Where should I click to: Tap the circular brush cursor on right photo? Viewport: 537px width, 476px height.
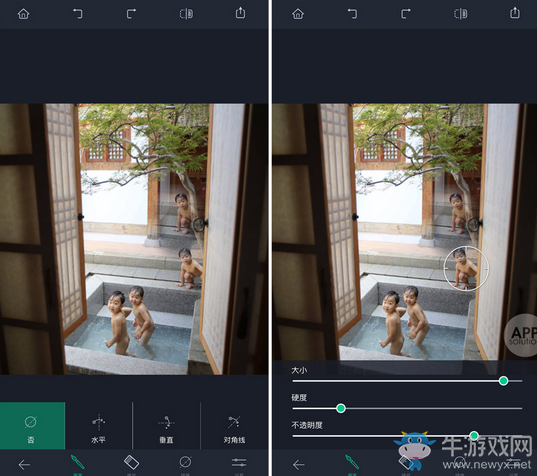click(466, 268)
